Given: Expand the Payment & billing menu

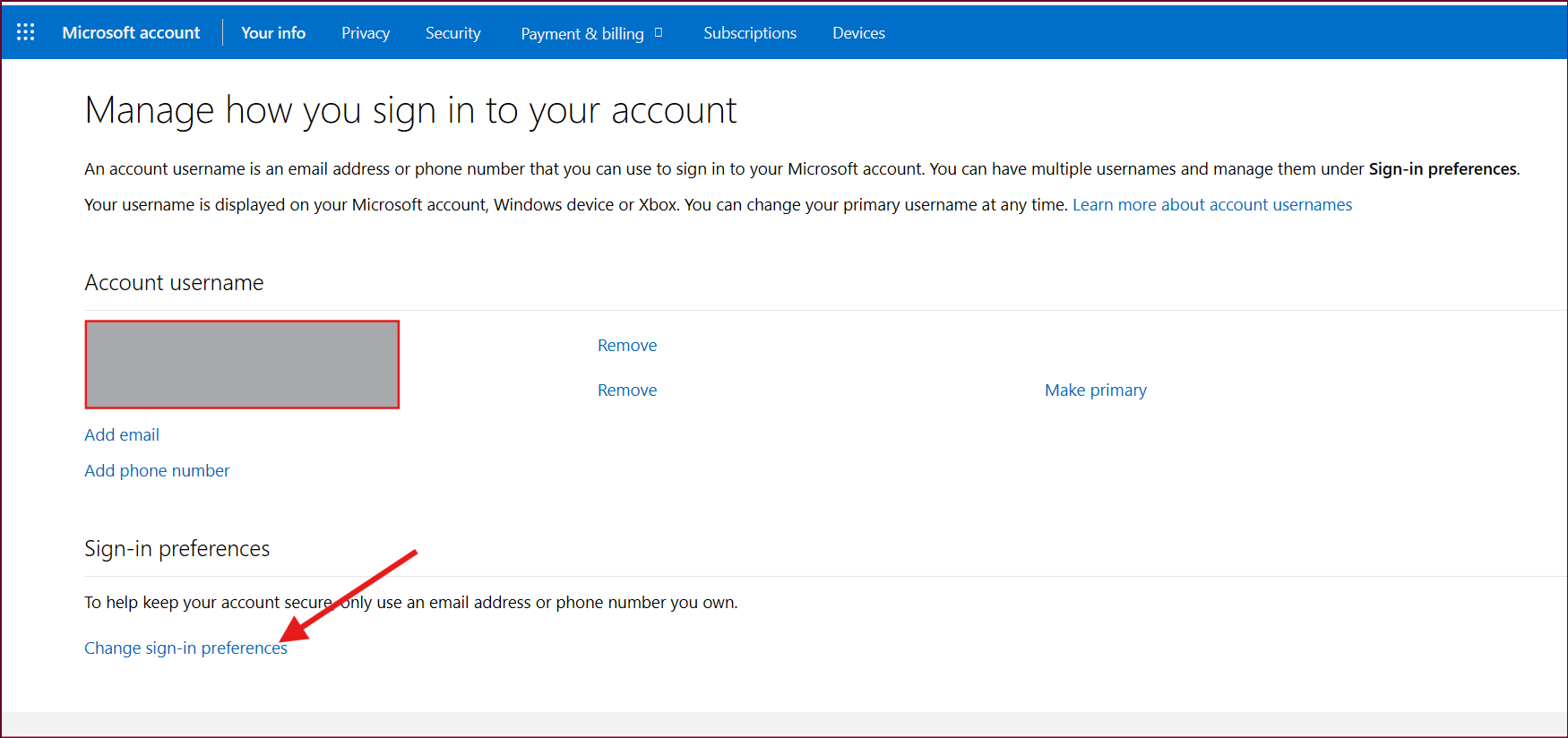Looking at the screenshot, I should point(591,33).
